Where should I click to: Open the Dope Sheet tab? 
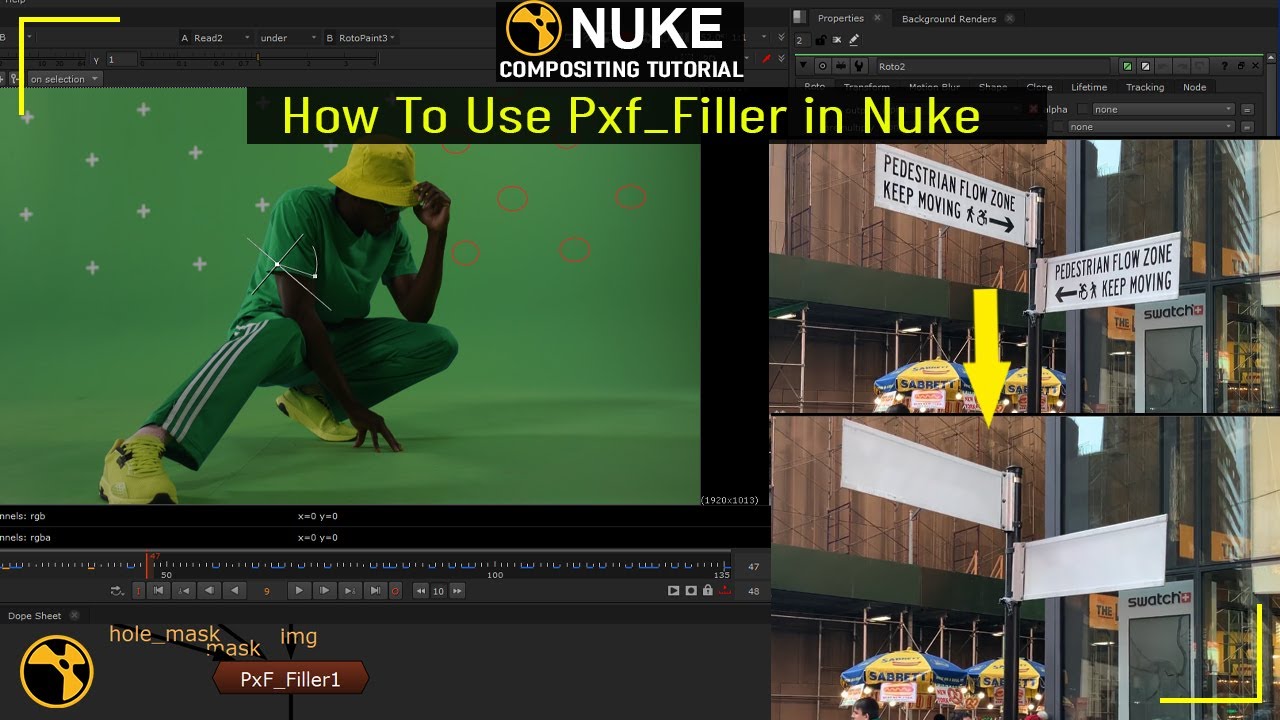[35, 616]
